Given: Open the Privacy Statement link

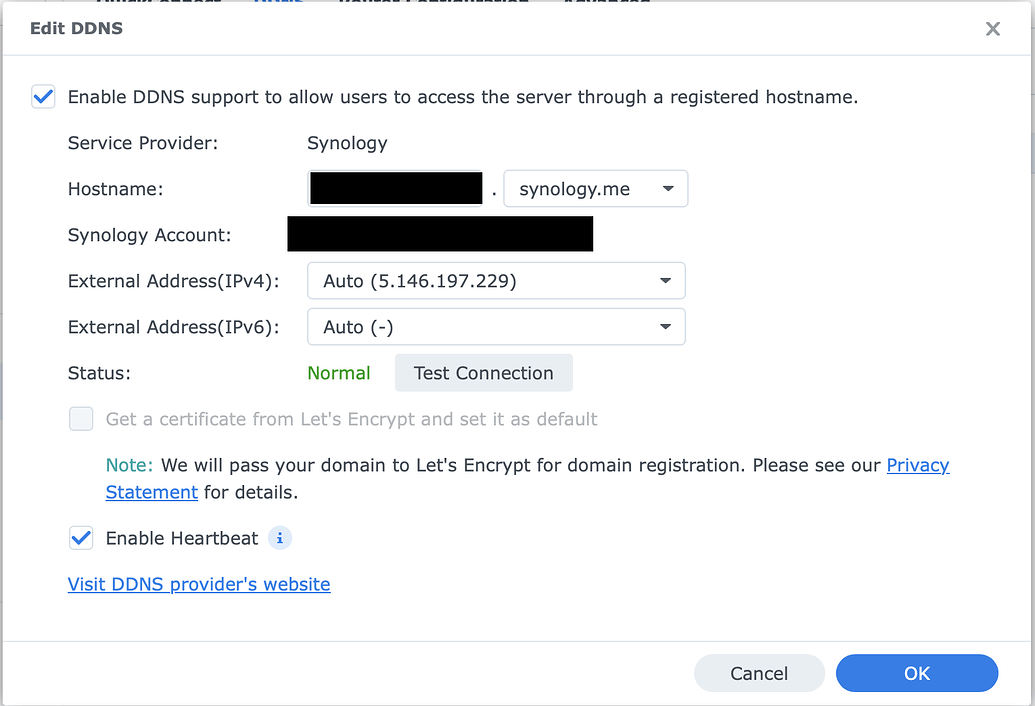Looking at the screenshot, I should tap(917, 465).
